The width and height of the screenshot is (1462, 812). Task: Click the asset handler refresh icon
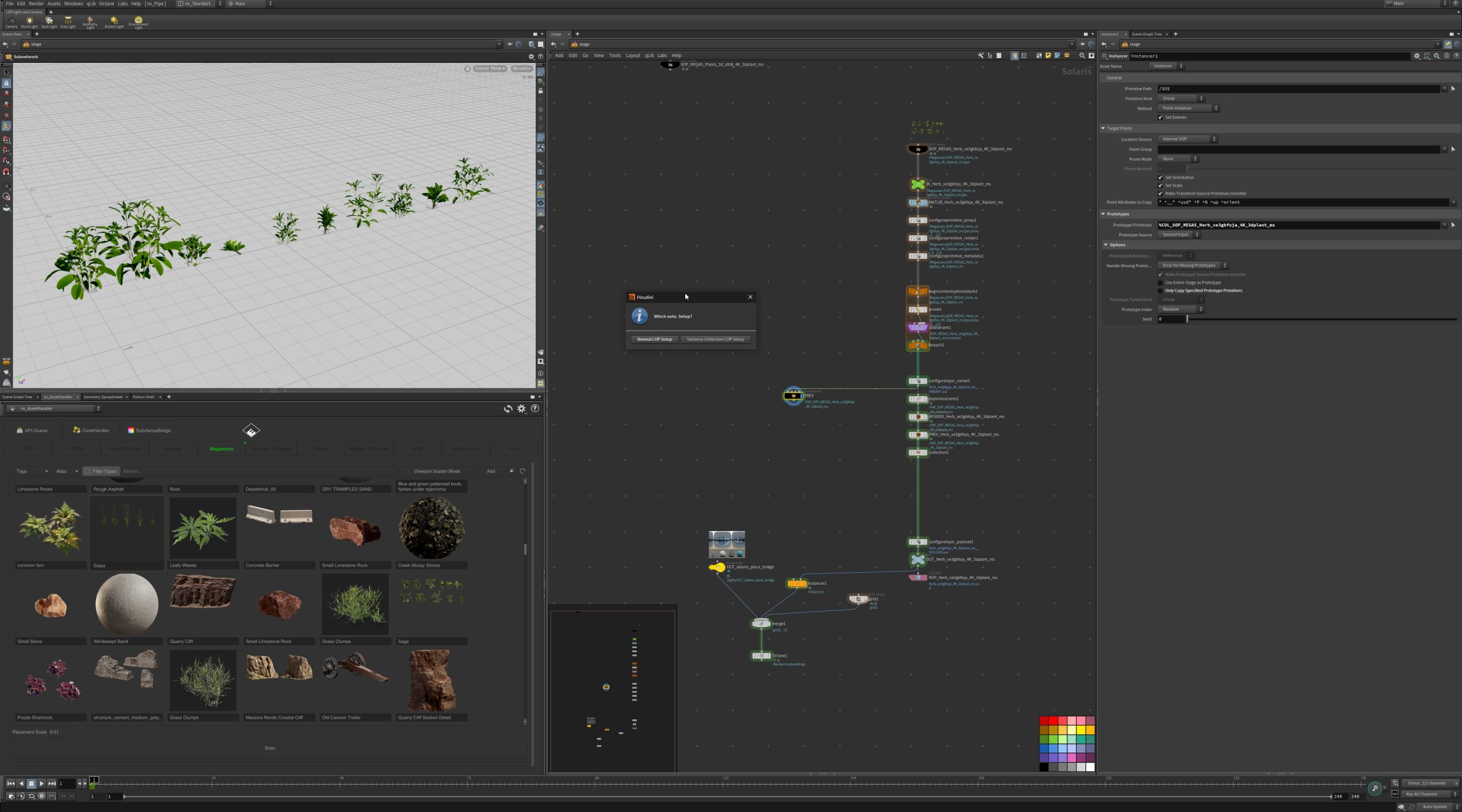click(508, 409)
